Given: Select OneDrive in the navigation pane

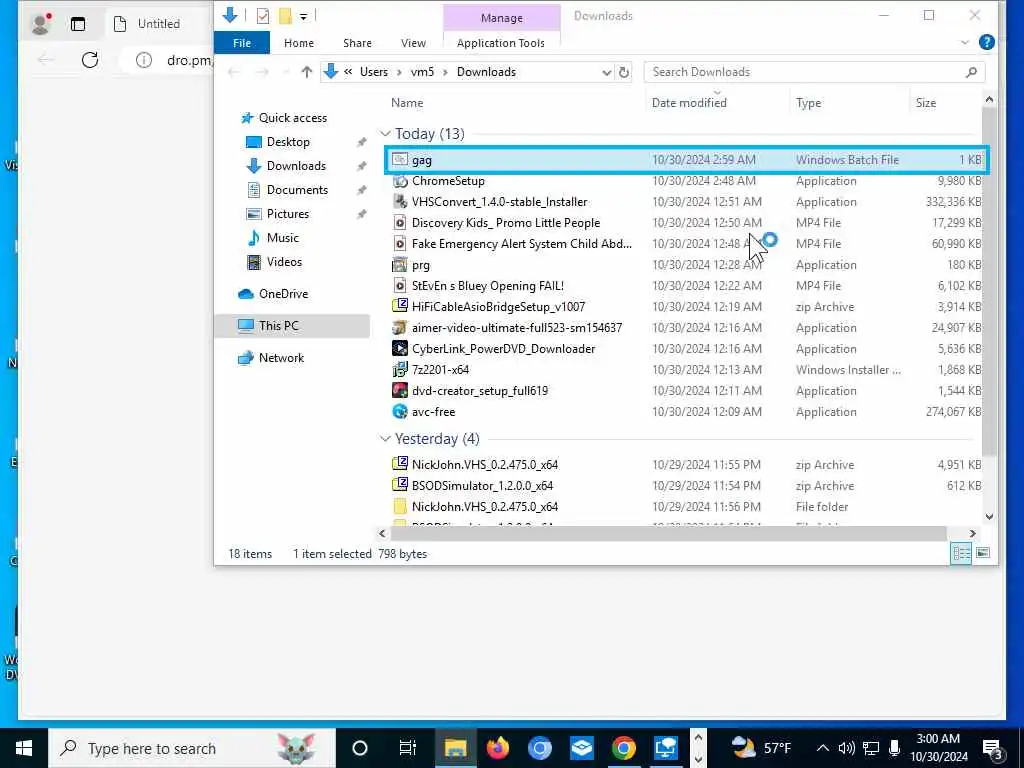Looking at the screenshot, I should pyautogui.click(x=283, y=294).
